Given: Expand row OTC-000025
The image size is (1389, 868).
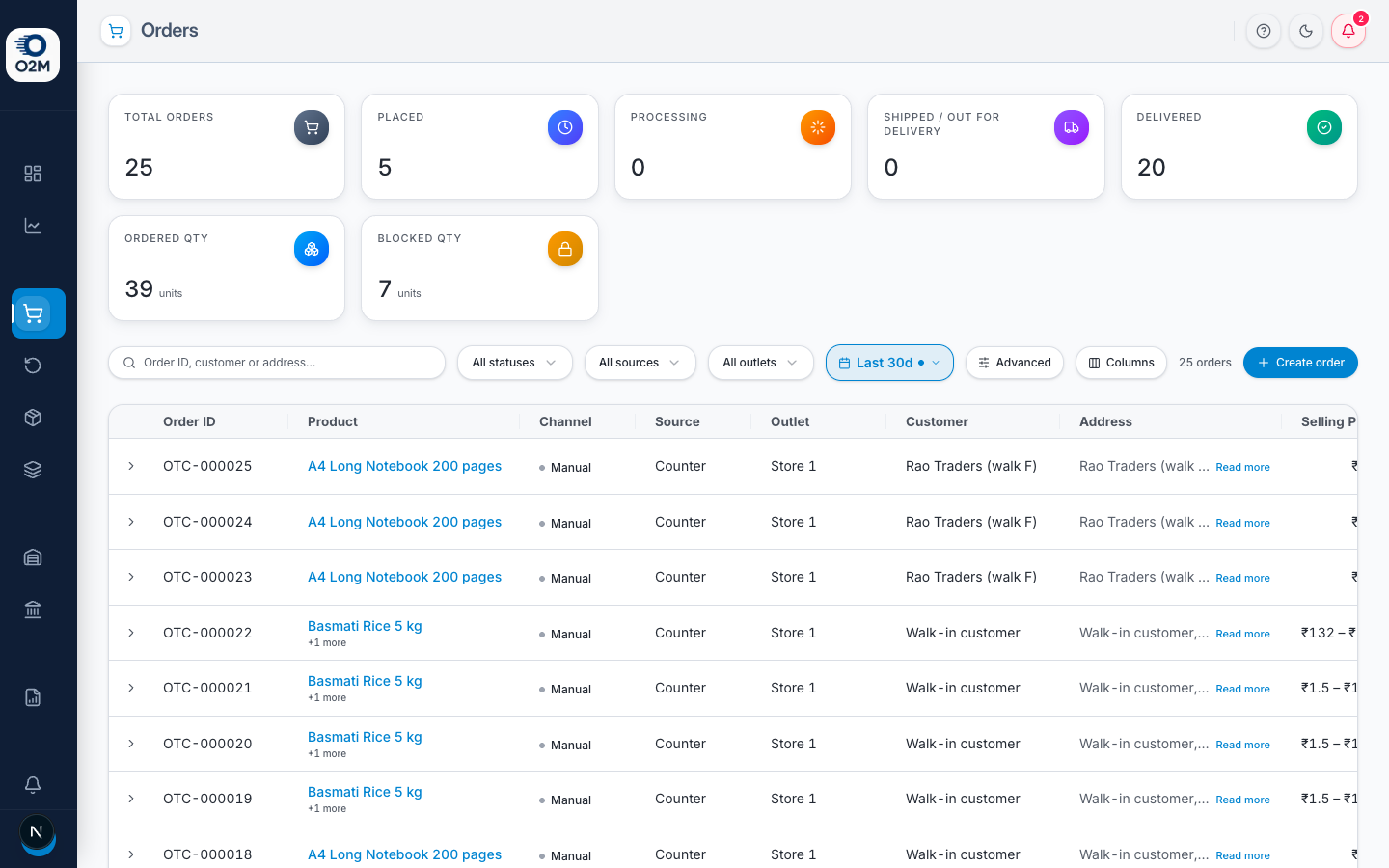Looking at the screenshot, I should click(x=131, y=466).
